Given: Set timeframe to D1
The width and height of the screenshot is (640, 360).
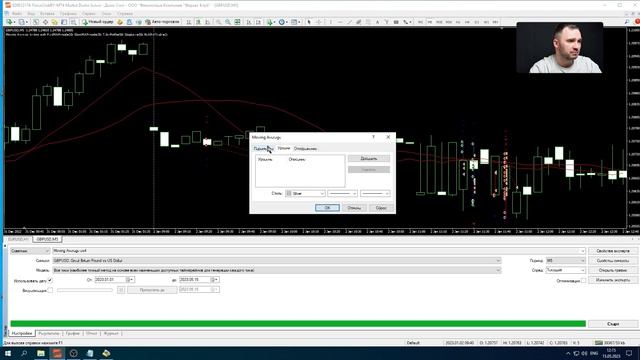Looking at the screenshot, I should [477, 22].
